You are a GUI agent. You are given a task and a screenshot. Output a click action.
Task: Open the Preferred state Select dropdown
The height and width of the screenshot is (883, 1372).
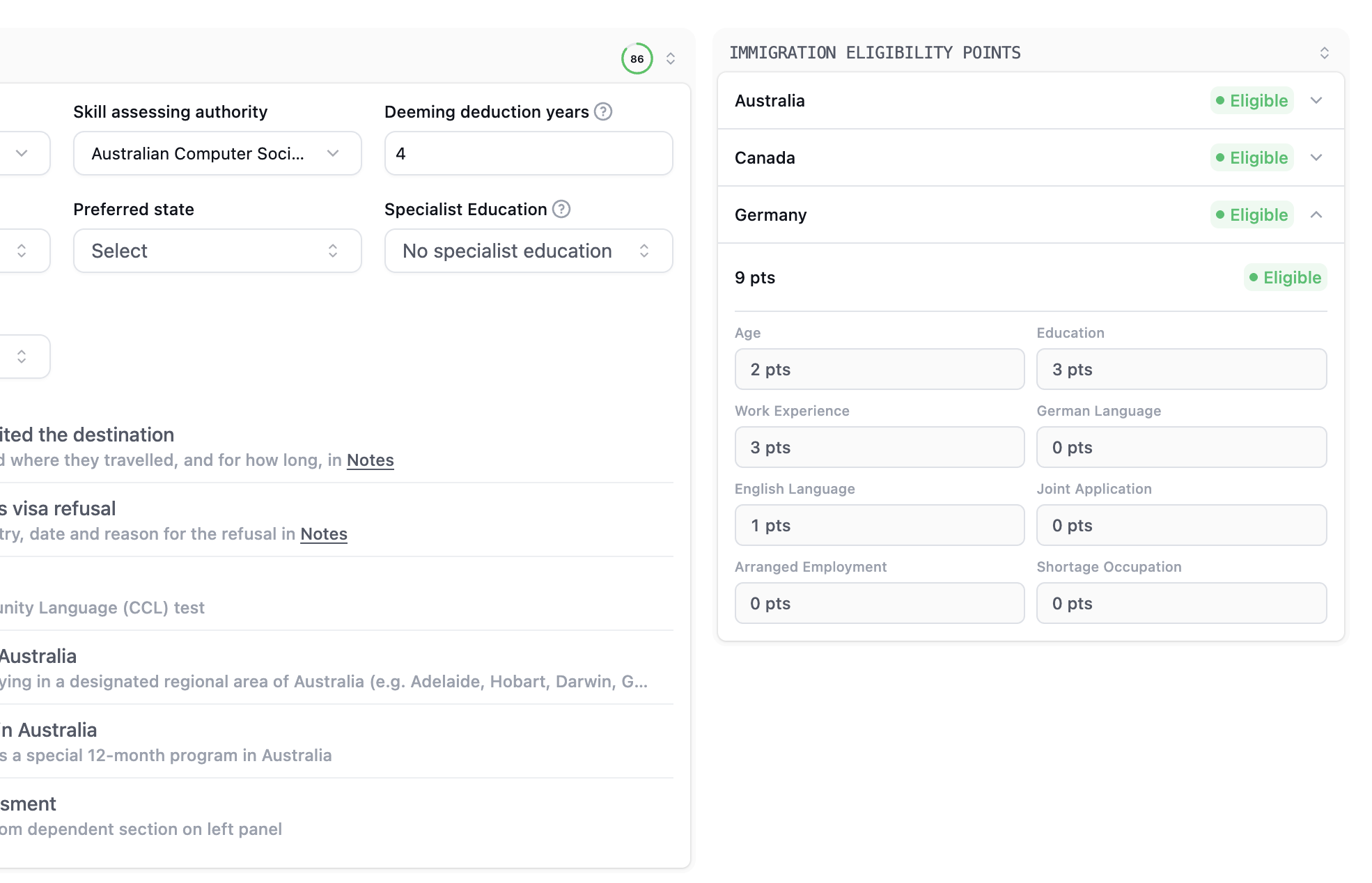[x=217, y=251]
